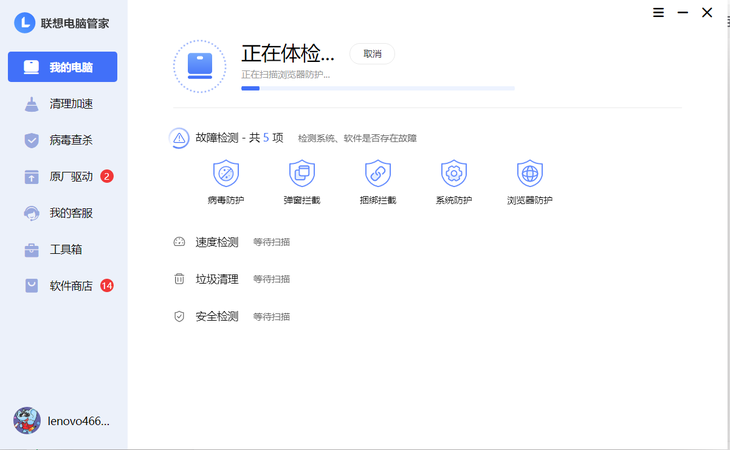Open the 工具箱 sidebar section
This screenshot has width=730, height=450.
point(62,249)
